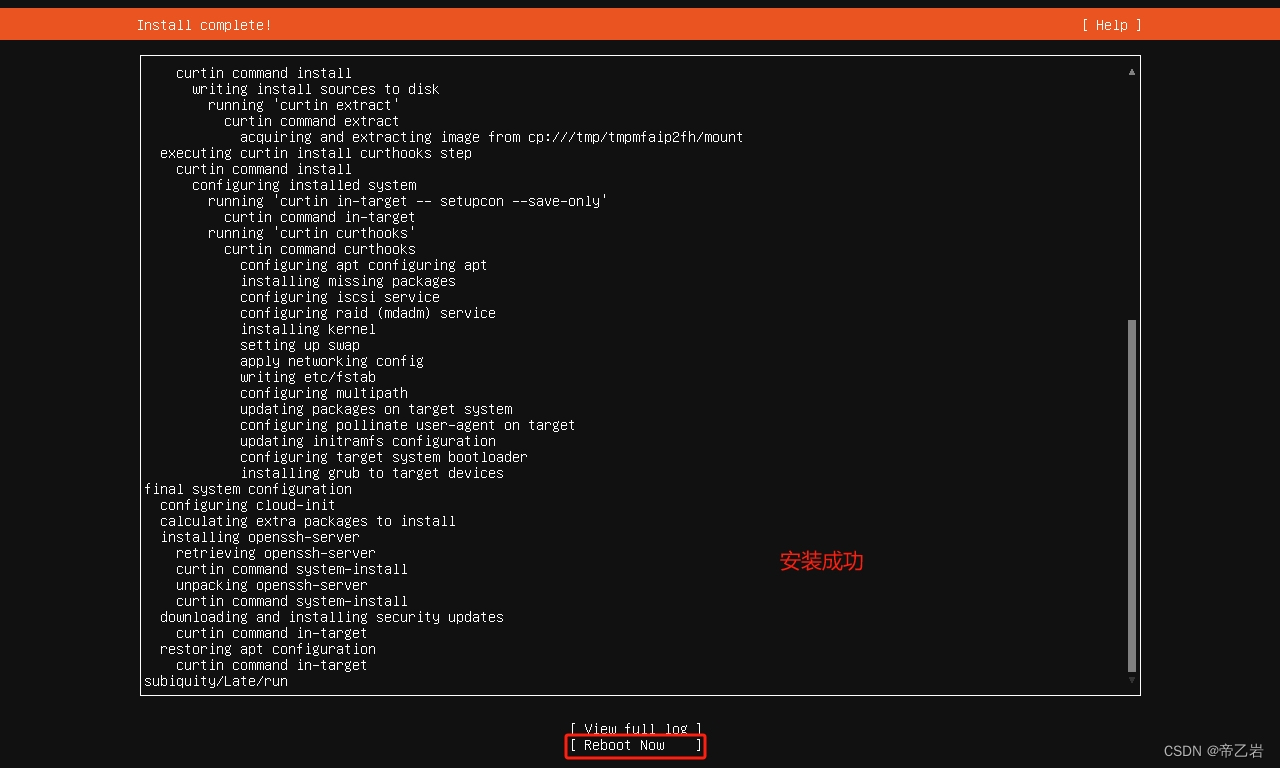Click 'configuring iscsi service' line

[x=340, y=297]
